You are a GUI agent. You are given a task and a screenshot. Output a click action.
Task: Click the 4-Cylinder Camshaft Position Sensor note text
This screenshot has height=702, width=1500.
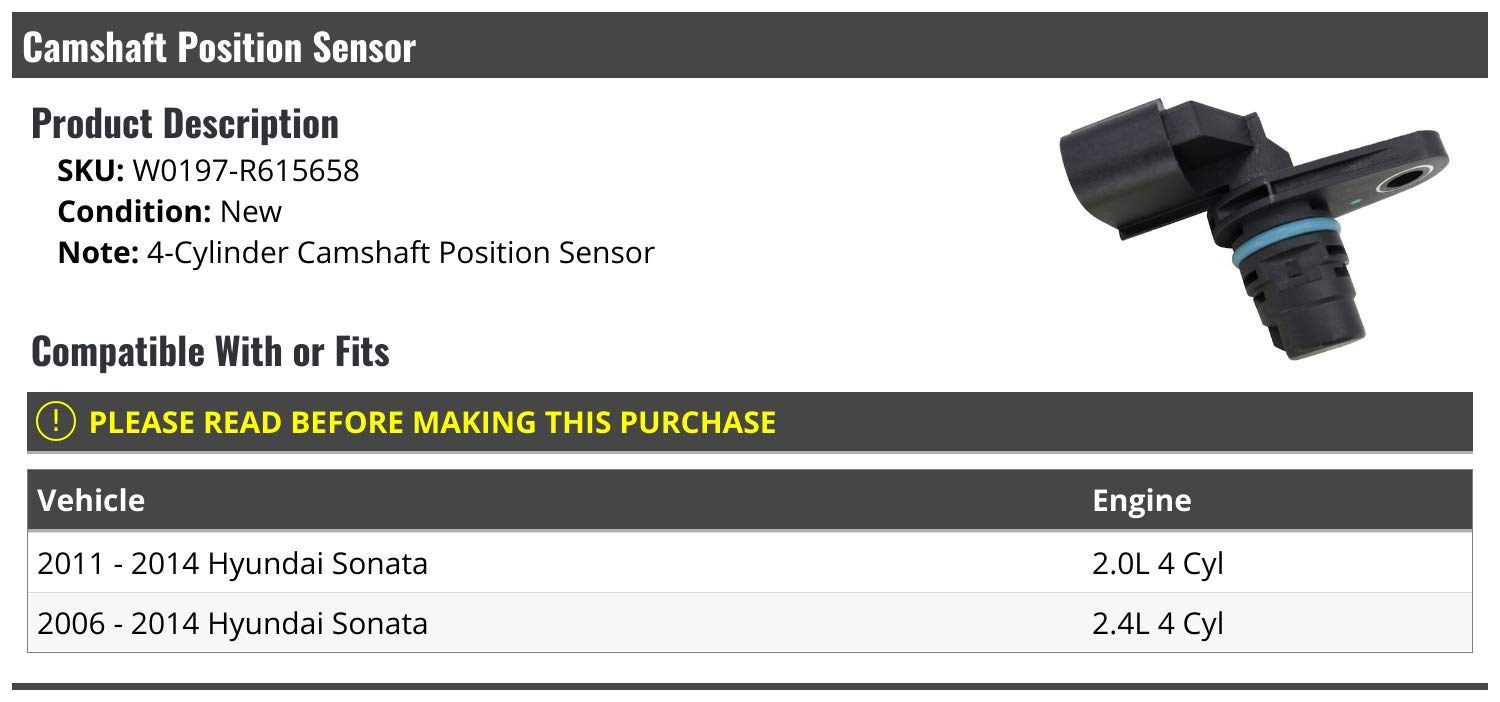(x=400, y=253)
